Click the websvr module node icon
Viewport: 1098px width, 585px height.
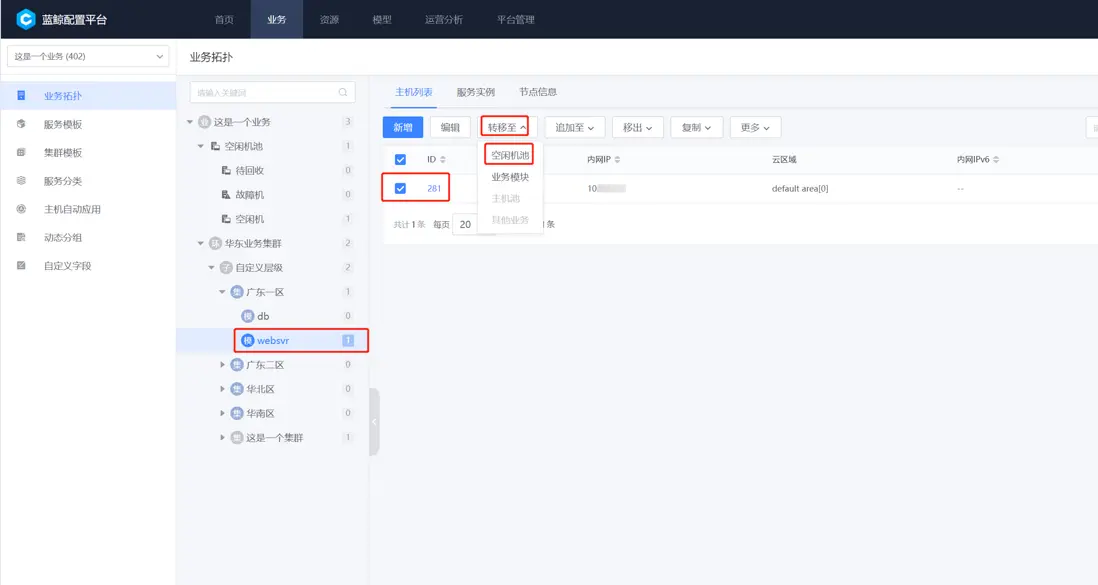coord(247,340)
